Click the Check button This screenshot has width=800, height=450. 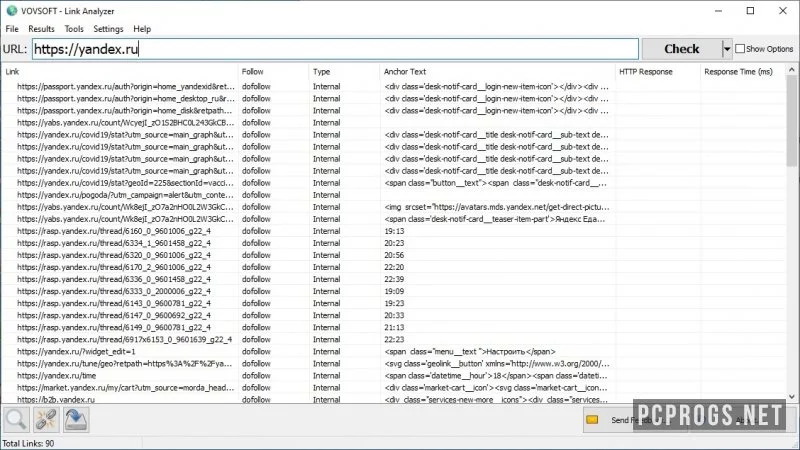pos(682,49)
